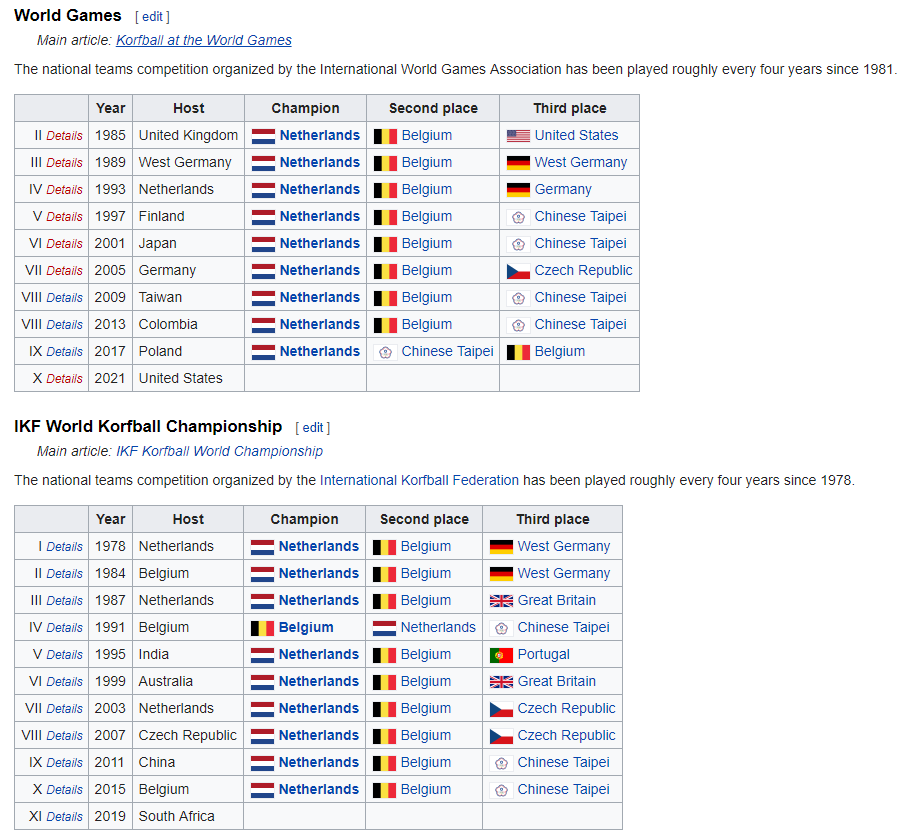Open the Portugal team link
909x840 pixels.
point(543,654)
